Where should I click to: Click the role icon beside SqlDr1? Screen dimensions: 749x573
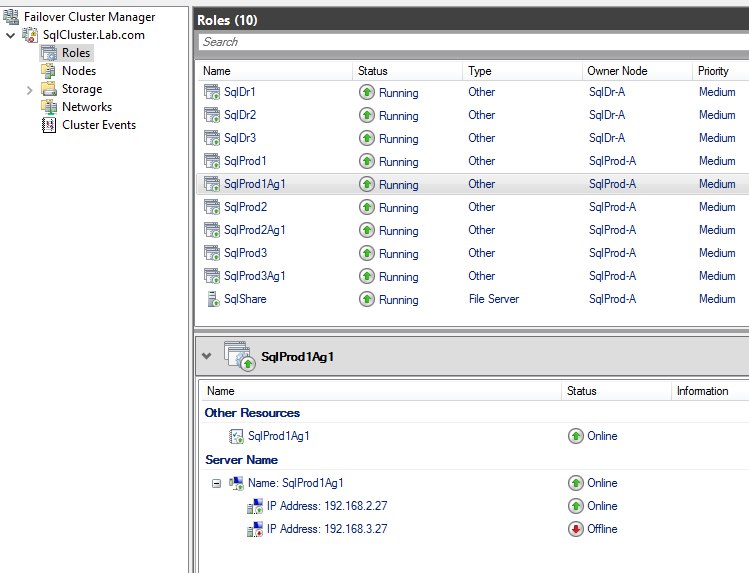pyautogui.click(x=212, y=92)
